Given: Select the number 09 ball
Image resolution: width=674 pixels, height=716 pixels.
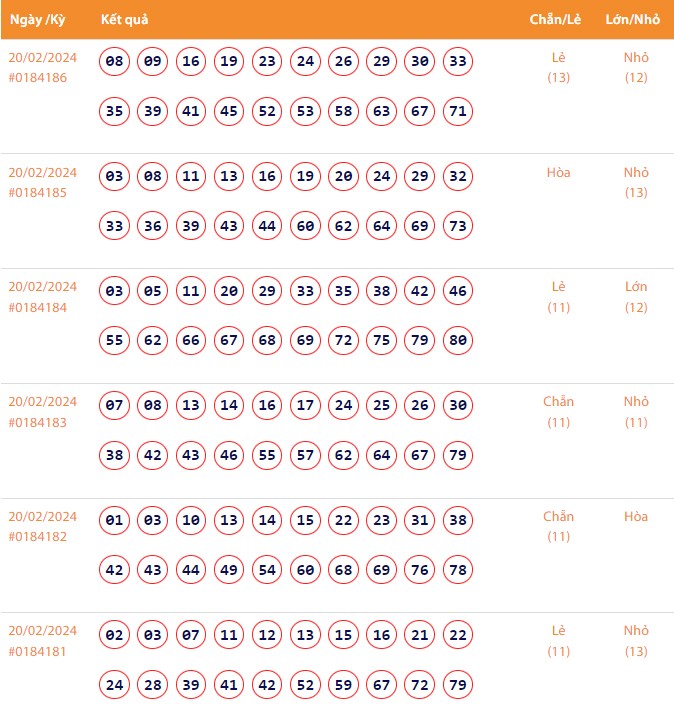Looking at the screenshot, I should point(153,62).
